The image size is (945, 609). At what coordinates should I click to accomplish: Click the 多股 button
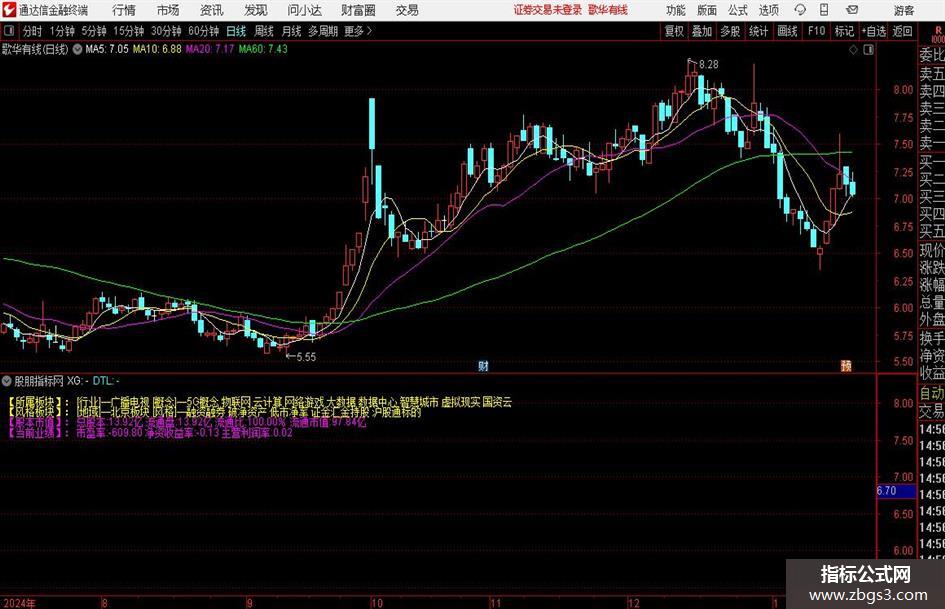730,31
